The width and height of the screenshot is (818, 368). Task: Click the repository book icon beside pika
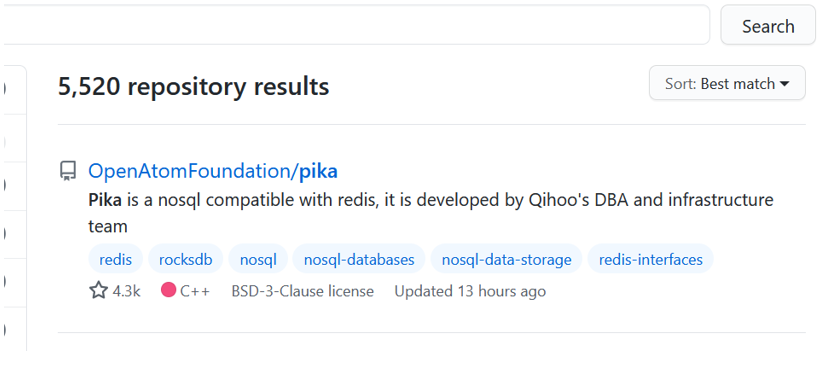coord(67,171)
